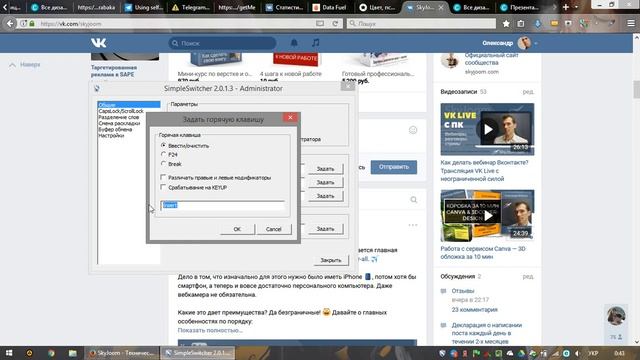Confirm hotkey dialog with OK

click(x=237, y=229)
